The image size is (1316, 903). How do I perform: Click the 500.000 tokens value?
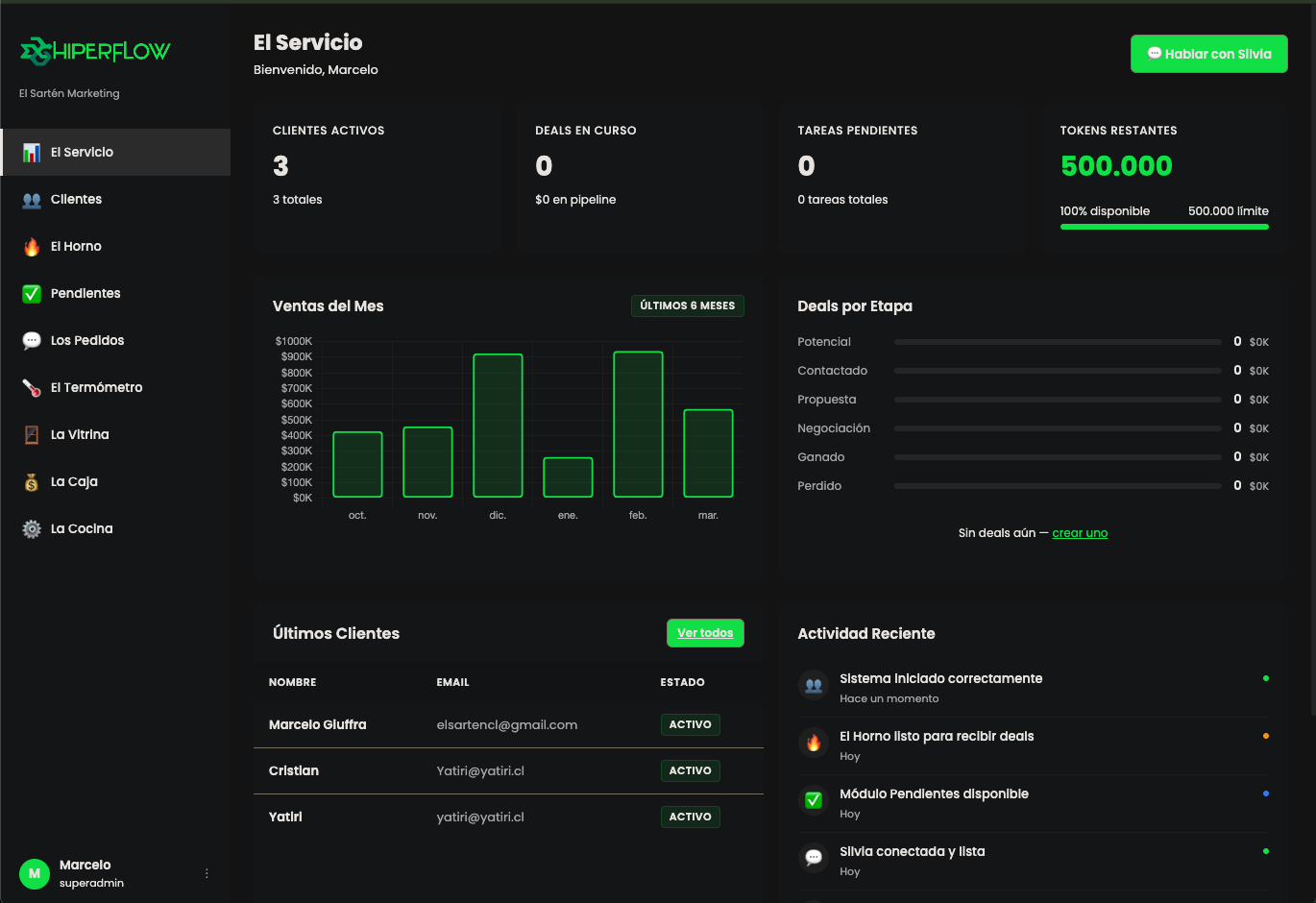[x=1116, y=166]
